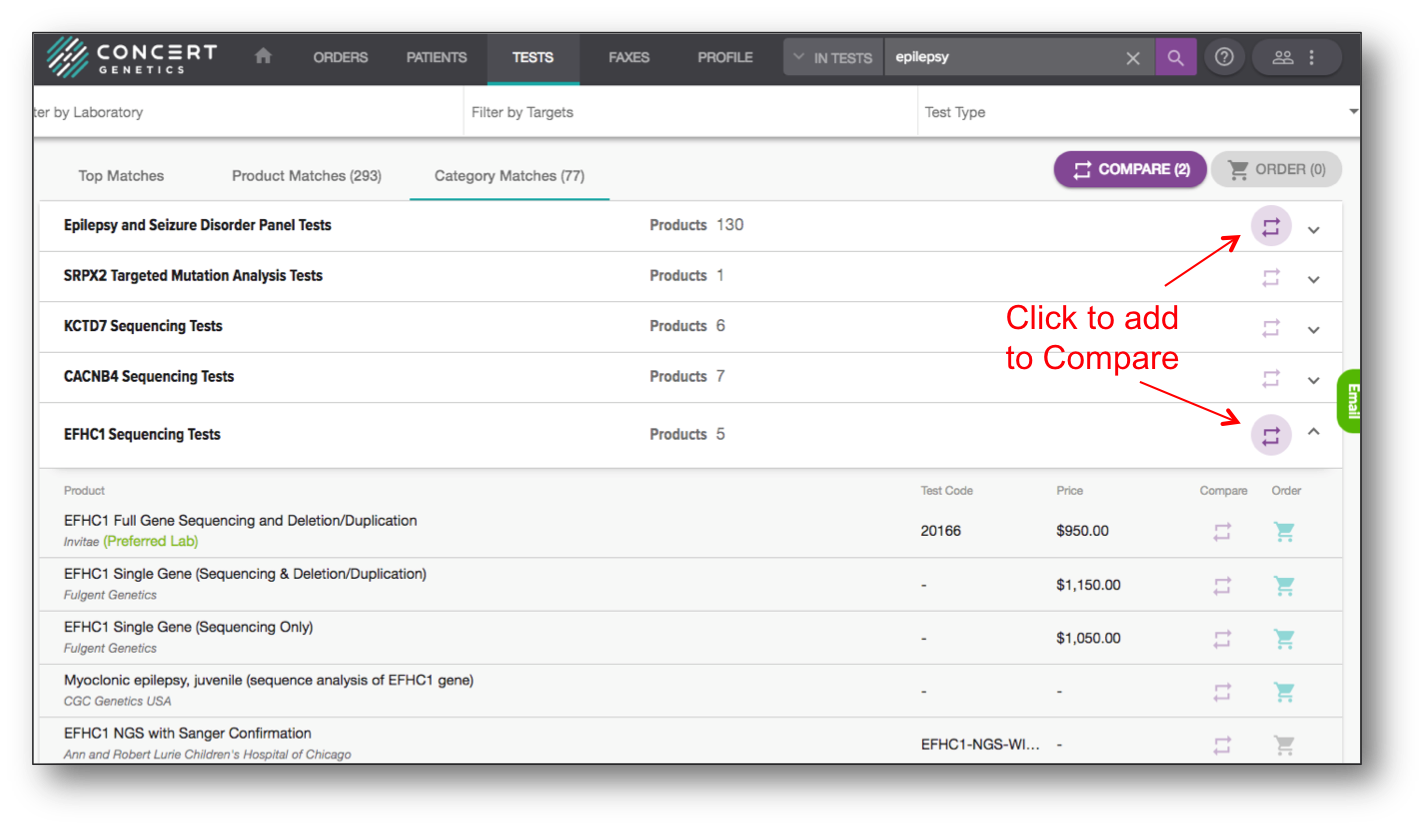Toggle compare for EFHC1 Sequencing Tests category
This screenshot has height=830, width=1426.
pos(1271,436)
